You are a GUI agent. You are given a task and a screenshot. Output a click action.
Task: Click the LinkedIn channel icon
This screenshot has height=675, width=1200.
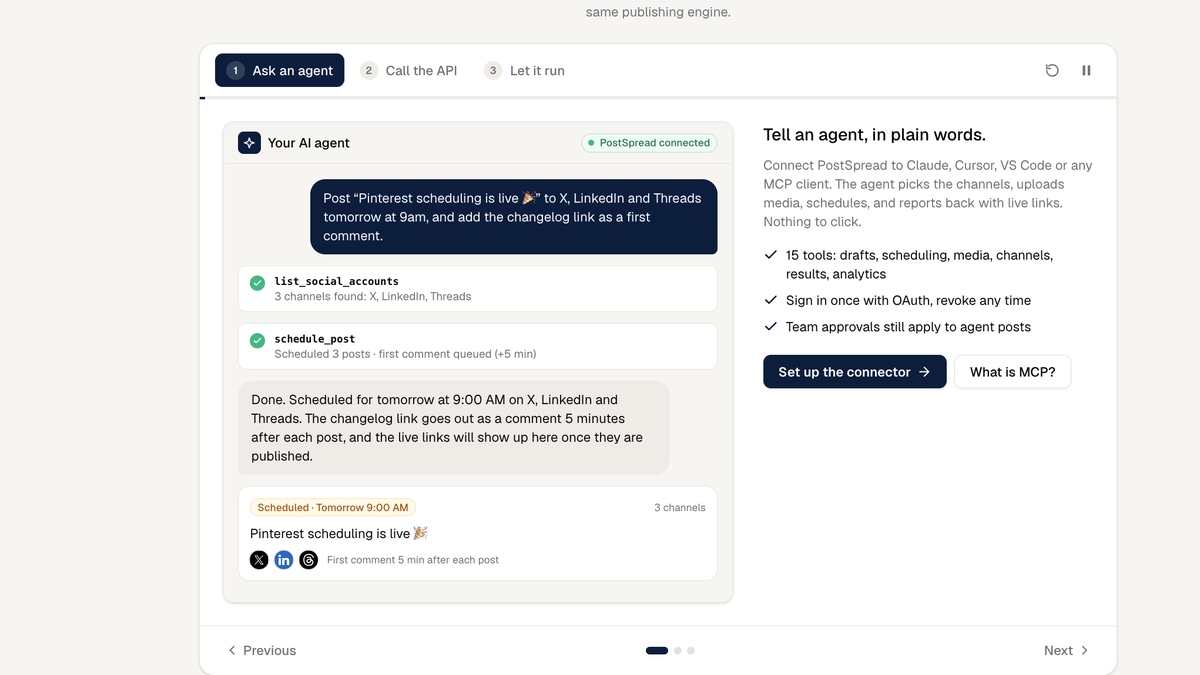click(284, 560)
